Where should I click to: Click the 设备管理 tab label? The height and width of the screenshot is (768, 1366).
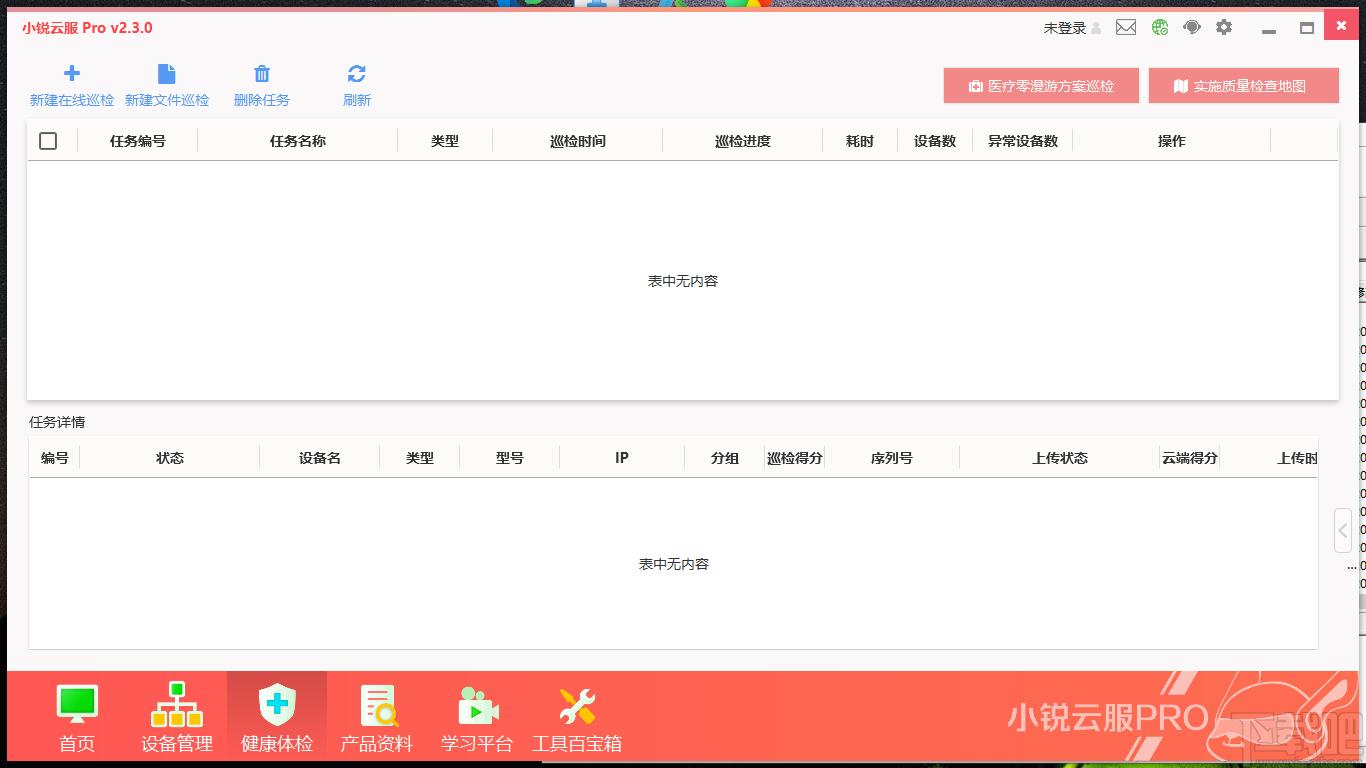pos(177,744)
